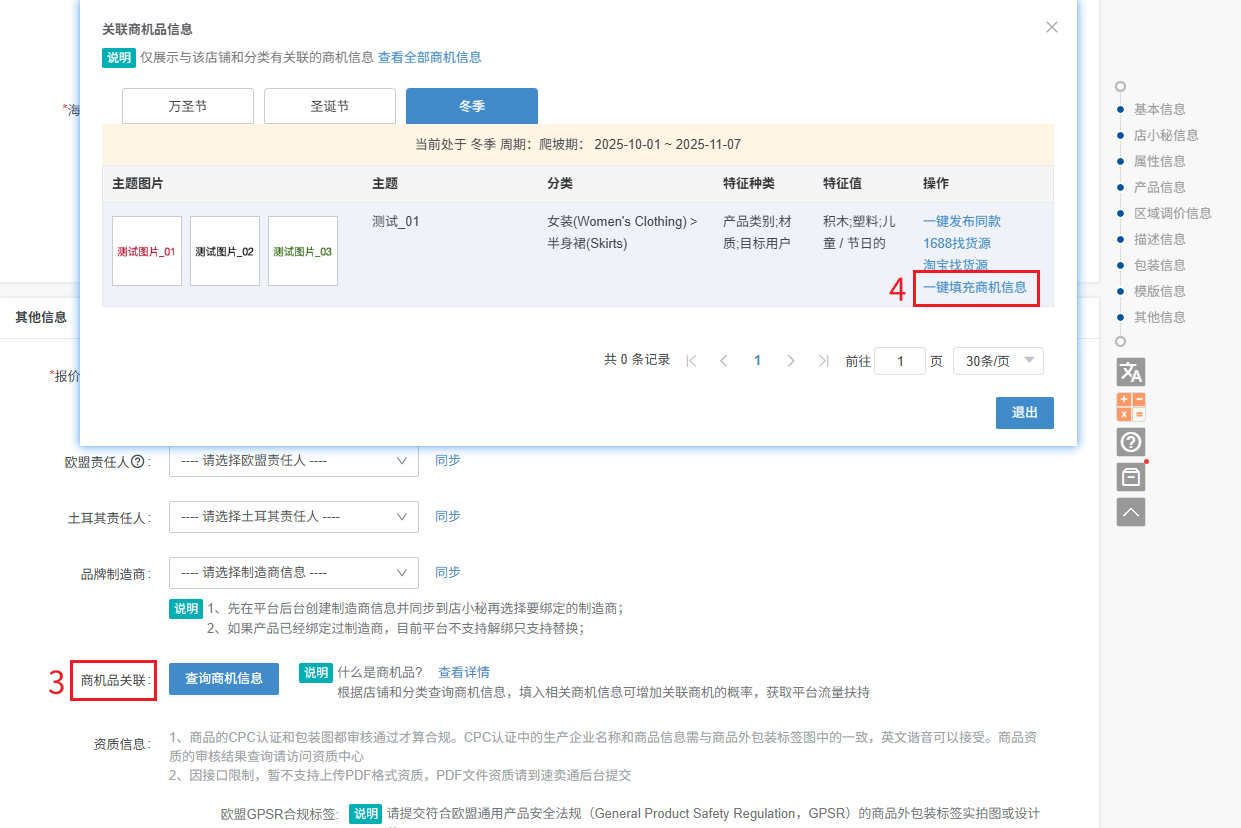1241x828 pixels.
Task: Select the 测试图片_01 thumbnail
Action: coord(147,251)
